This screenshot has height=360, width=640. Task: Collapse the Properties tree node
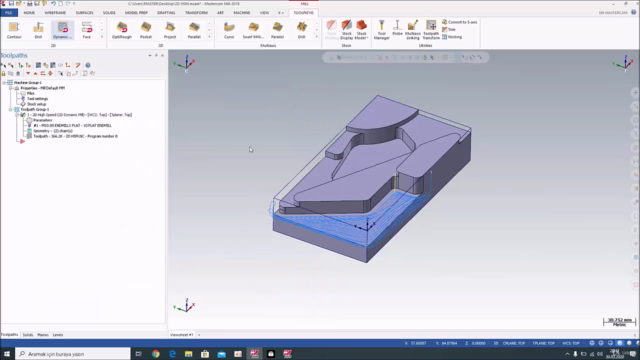click(x=11, y=88)
